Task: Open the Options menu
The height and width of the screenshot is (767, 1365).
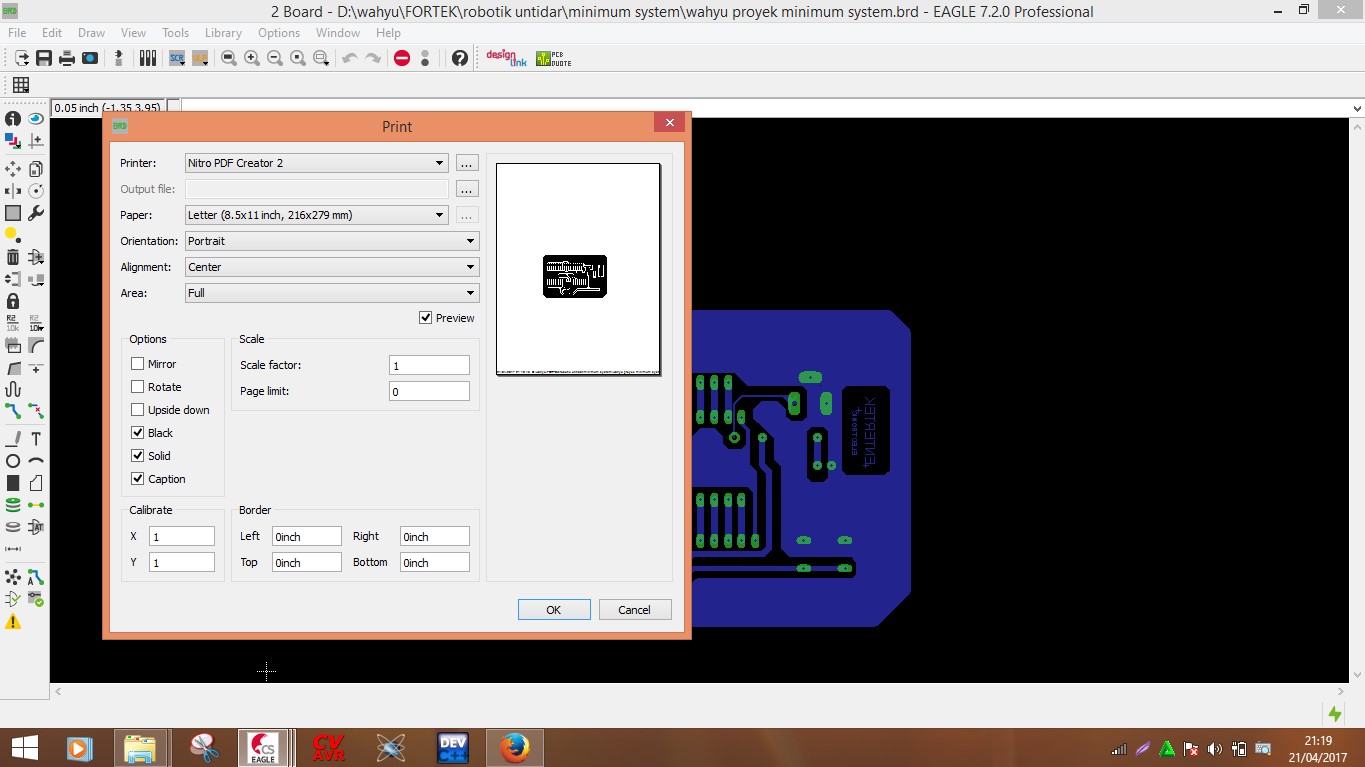Action: tap(278, 32)
